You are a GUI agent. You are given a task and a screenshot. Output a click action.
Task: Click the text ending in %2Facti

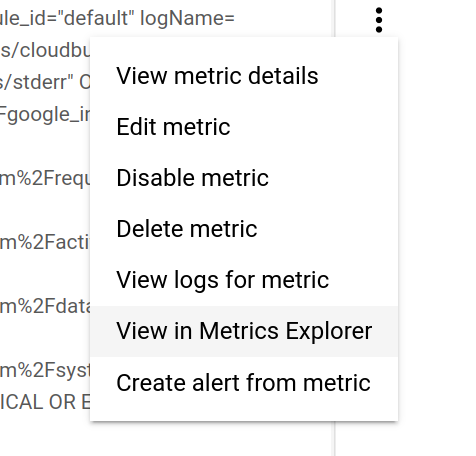pos(45,242)
